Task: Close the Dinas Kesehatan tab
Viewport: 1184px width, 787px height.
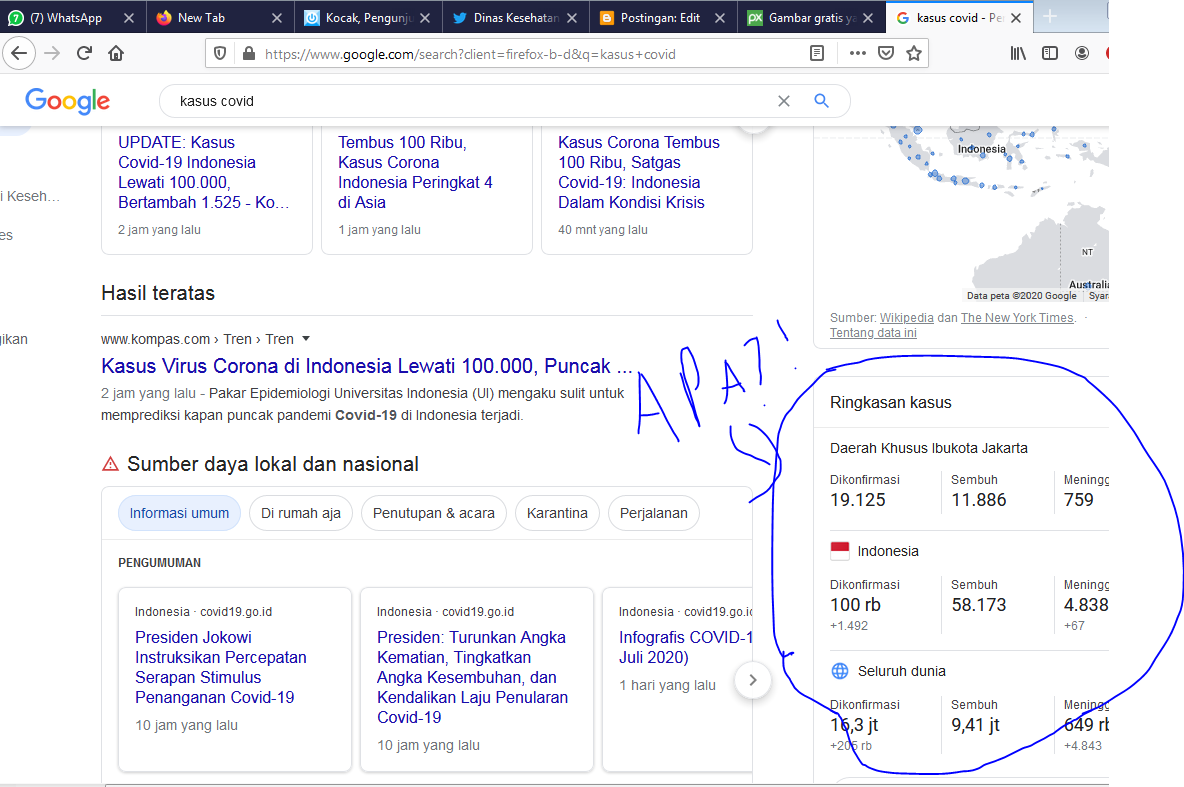Action: coord(572,17)
